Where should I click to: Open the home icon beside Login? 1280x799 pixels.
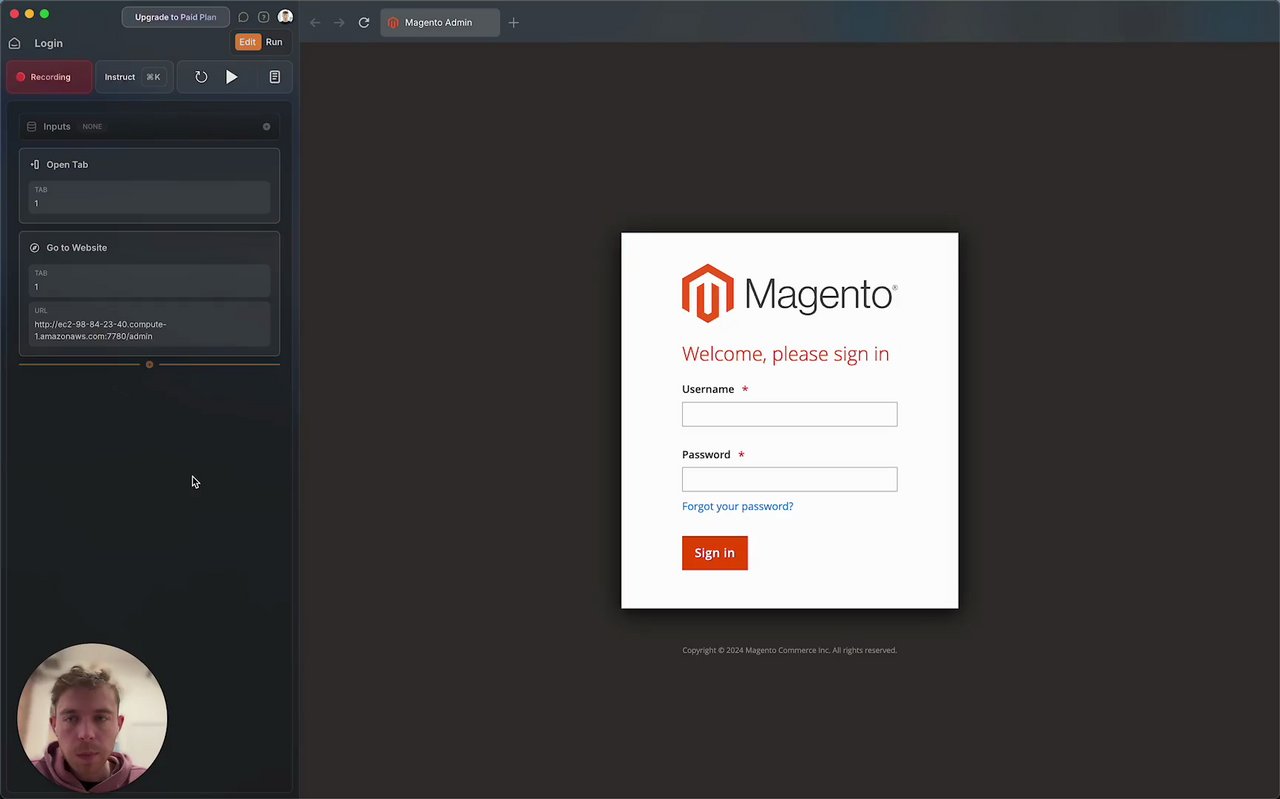click(14, 43)
